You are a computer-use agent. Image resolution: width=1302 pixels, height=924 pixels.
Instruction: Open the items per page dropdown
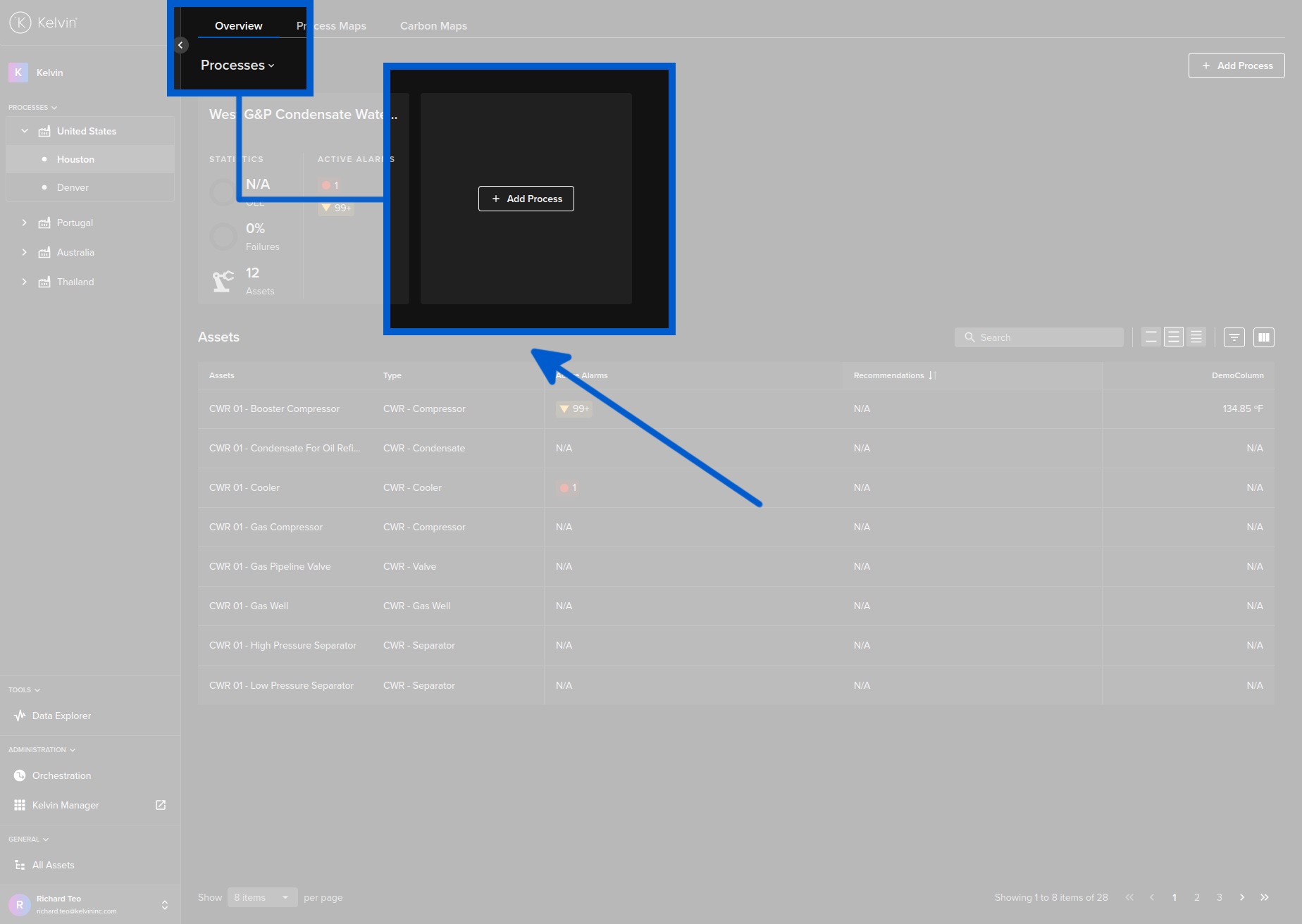click(262, 897)
